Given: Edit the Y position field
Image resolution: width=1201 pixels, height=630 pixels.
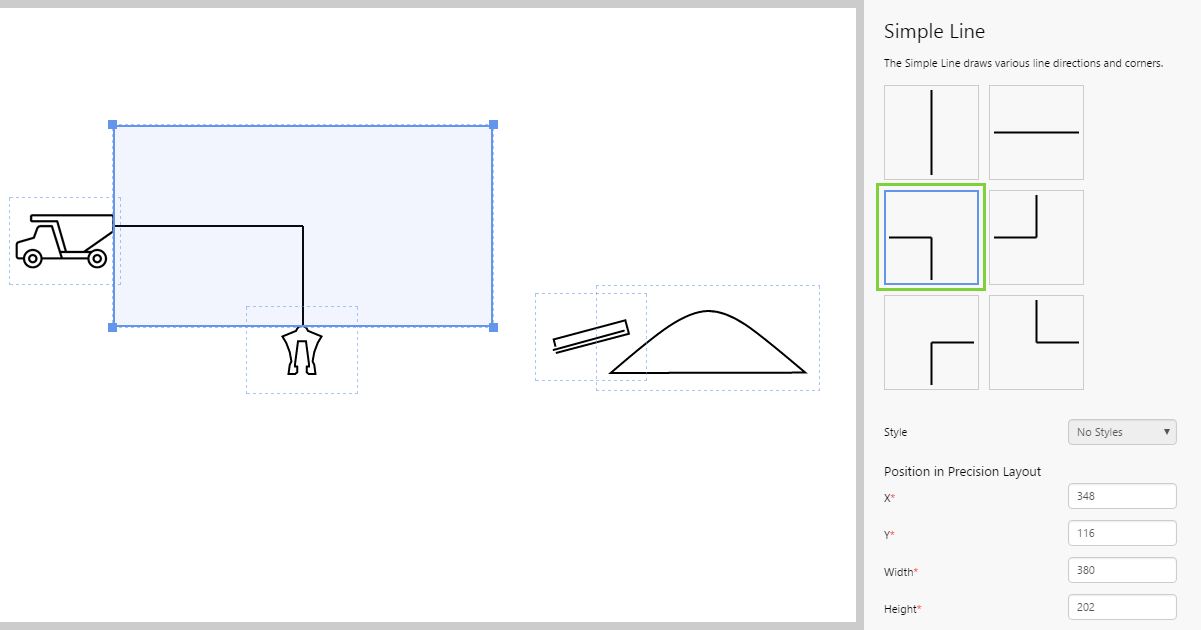Looking at the screenshot, I should point(1122,533).
